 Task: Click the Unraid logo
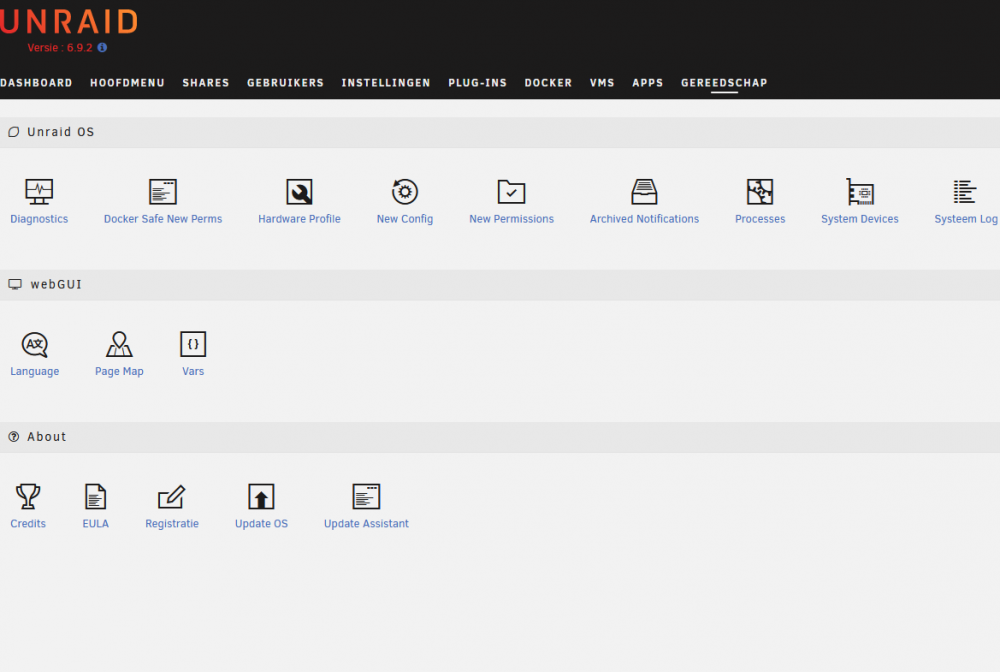68,21
